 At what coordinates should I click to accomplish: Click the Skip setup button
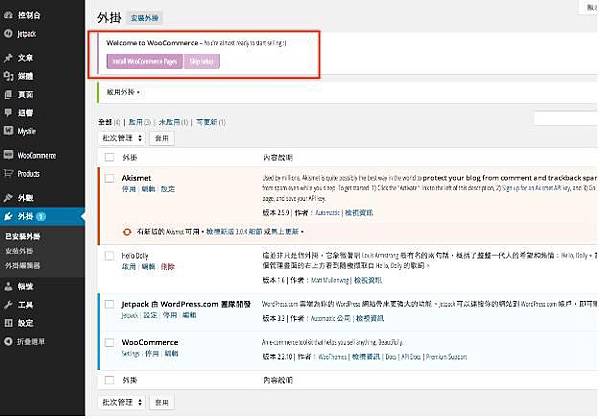[202, 61]
